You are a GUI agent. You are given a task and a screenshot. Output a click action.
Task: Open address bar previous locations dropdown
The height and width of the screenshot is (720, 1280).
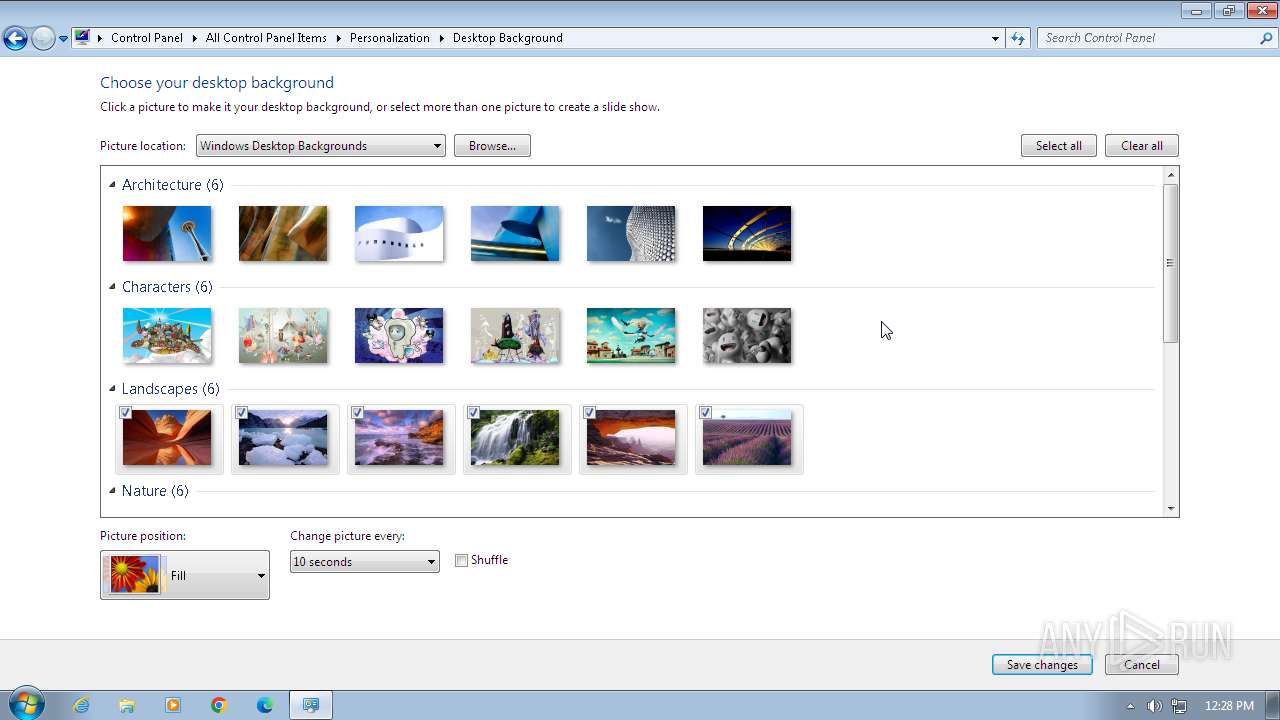[x=995, y=38]
